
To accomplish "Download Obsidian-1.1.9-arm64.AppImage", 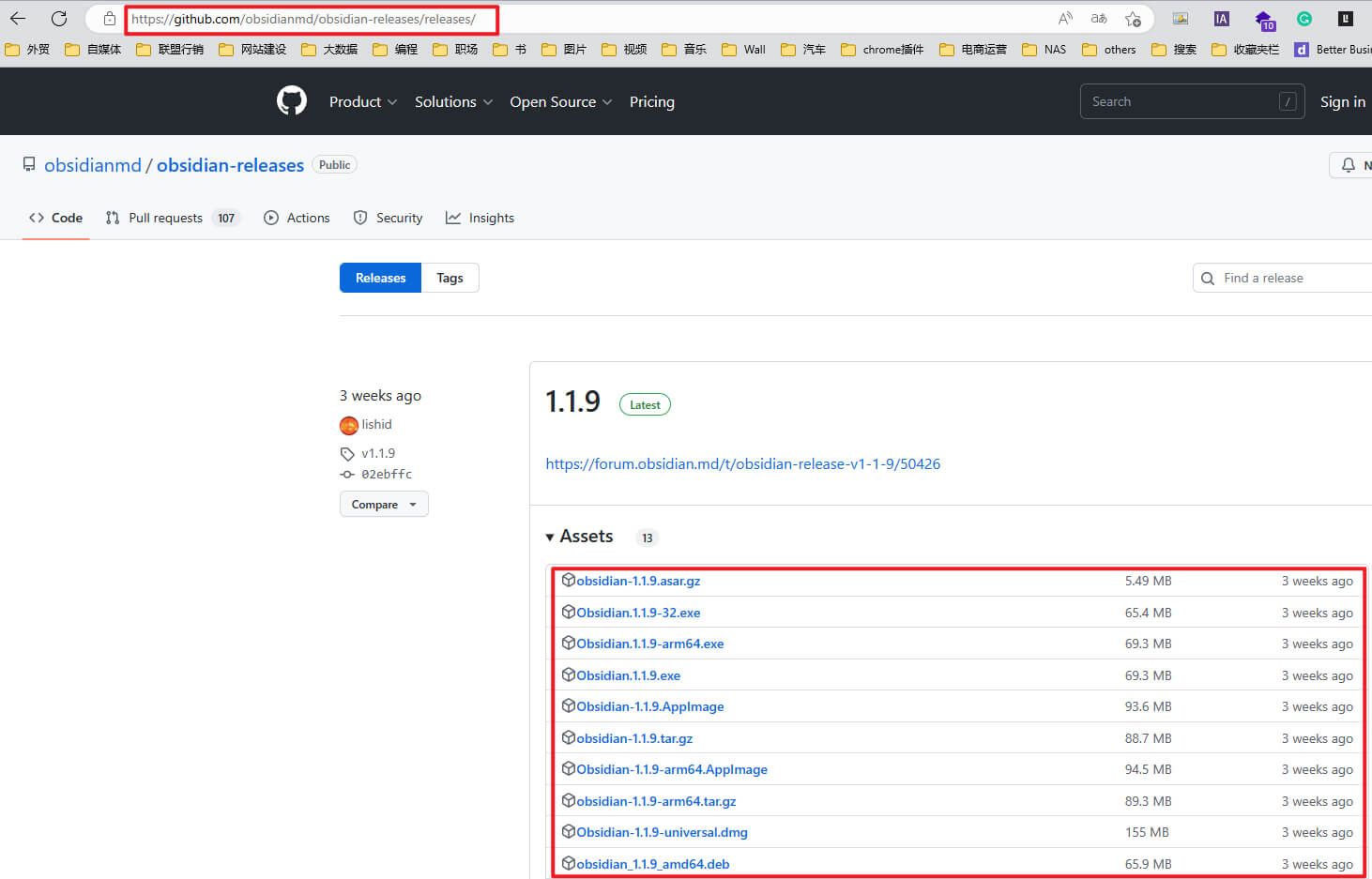I will pos(672,769).
